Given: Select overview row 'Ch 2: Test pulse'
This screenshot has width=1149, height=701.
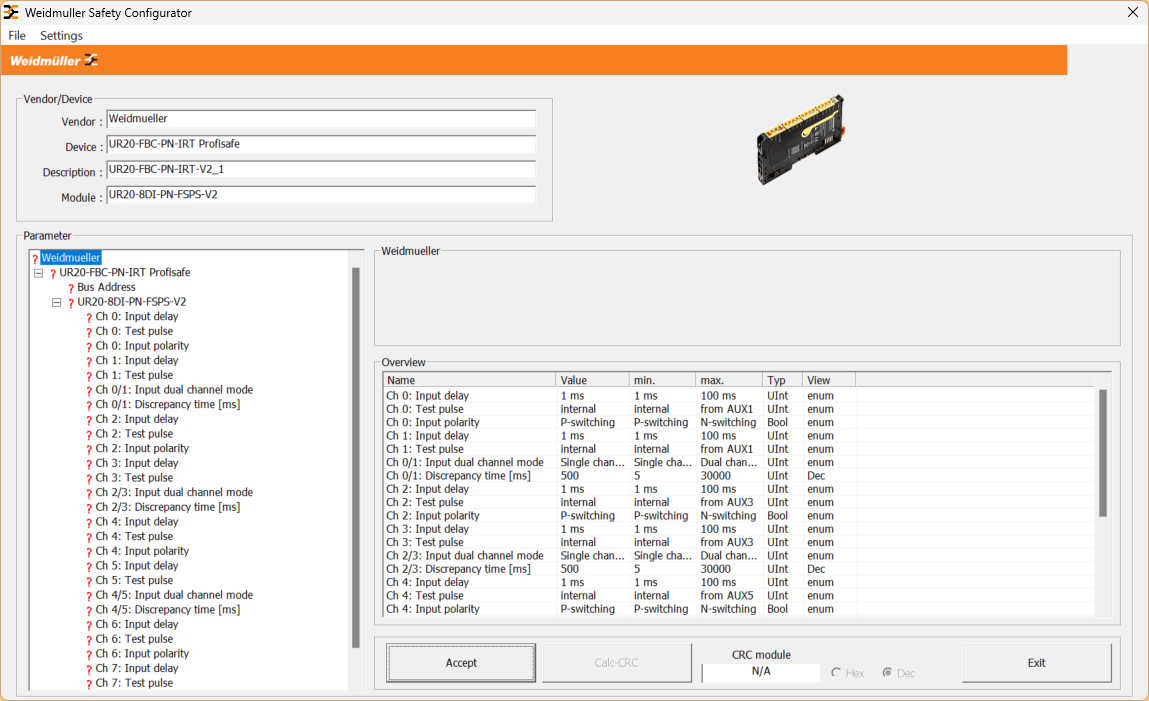Looking at the screenshot, I should (739, 502).
